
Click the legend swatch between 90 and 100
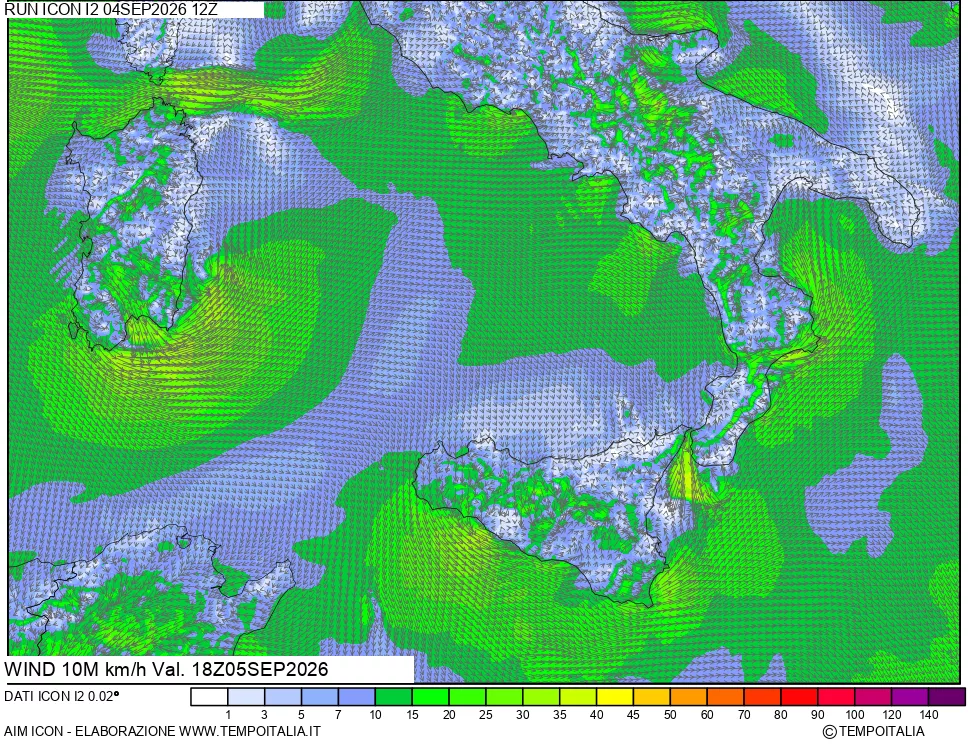[836, 697]
